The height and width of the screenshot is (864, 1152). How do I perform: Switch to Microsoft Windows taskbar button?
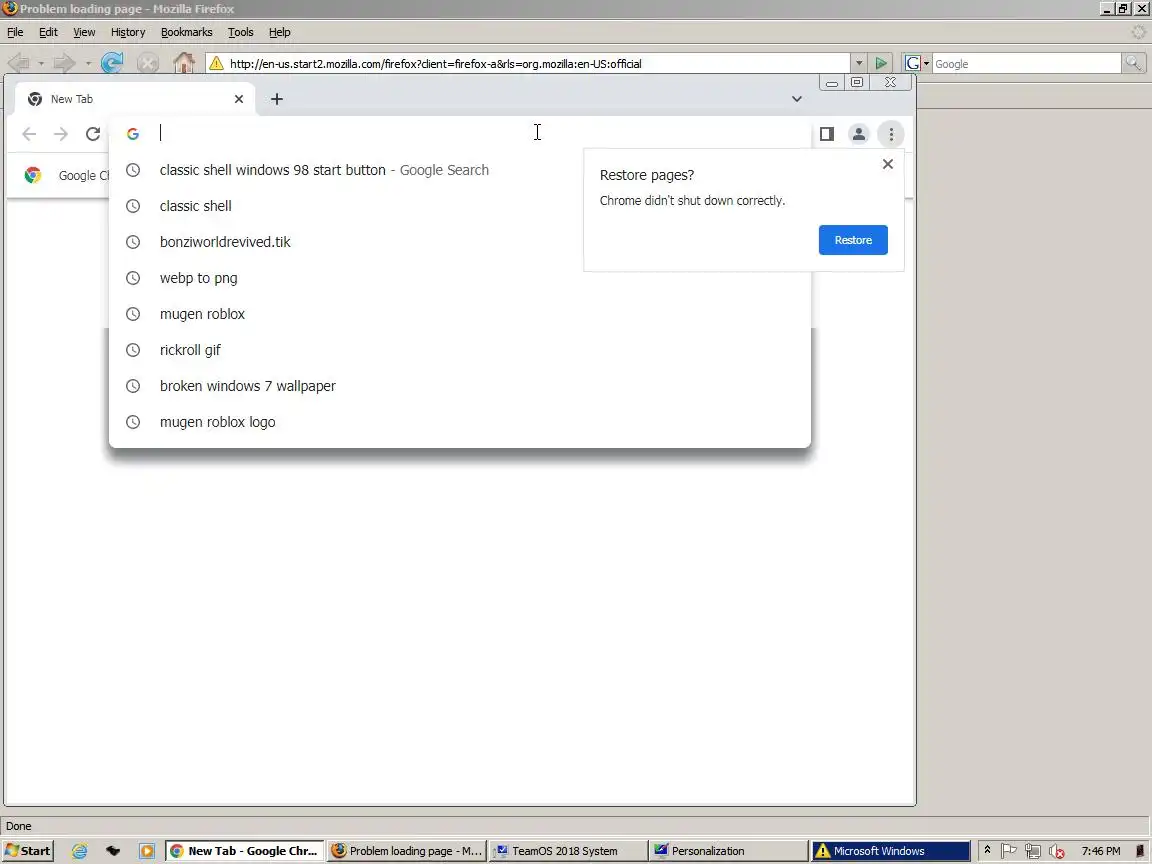[x=890, y=851]
